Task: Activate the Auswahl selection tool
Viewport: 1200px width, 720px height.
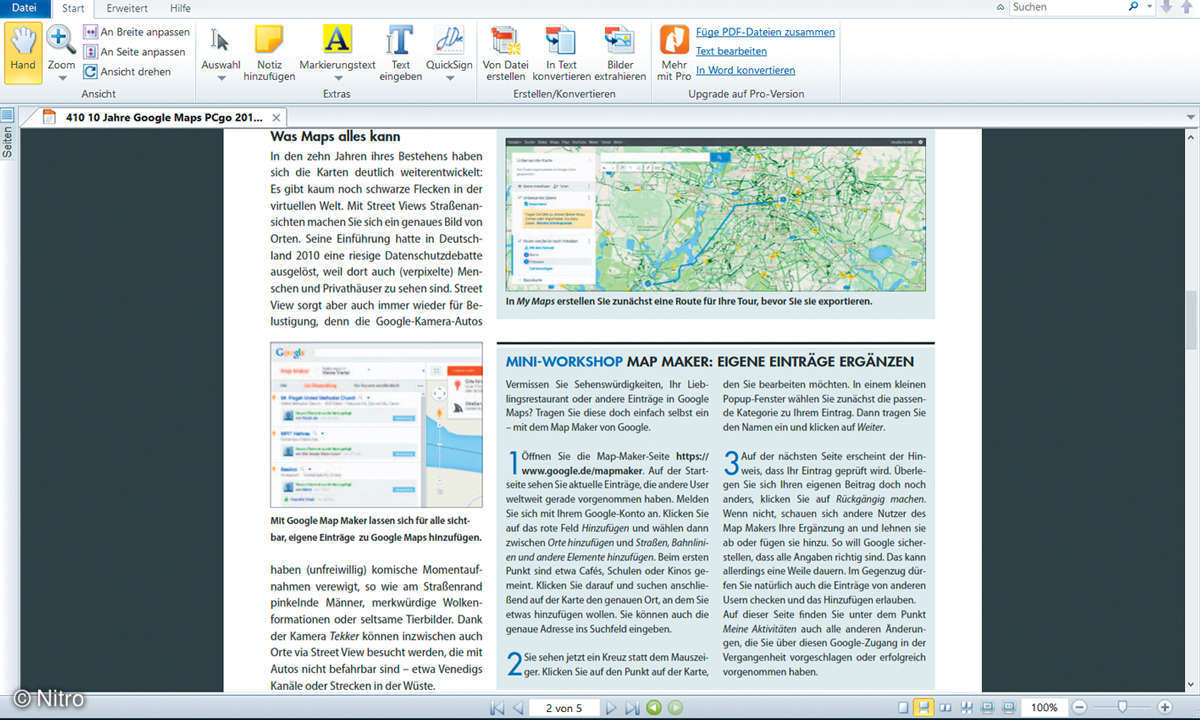Action: (221, 48)
